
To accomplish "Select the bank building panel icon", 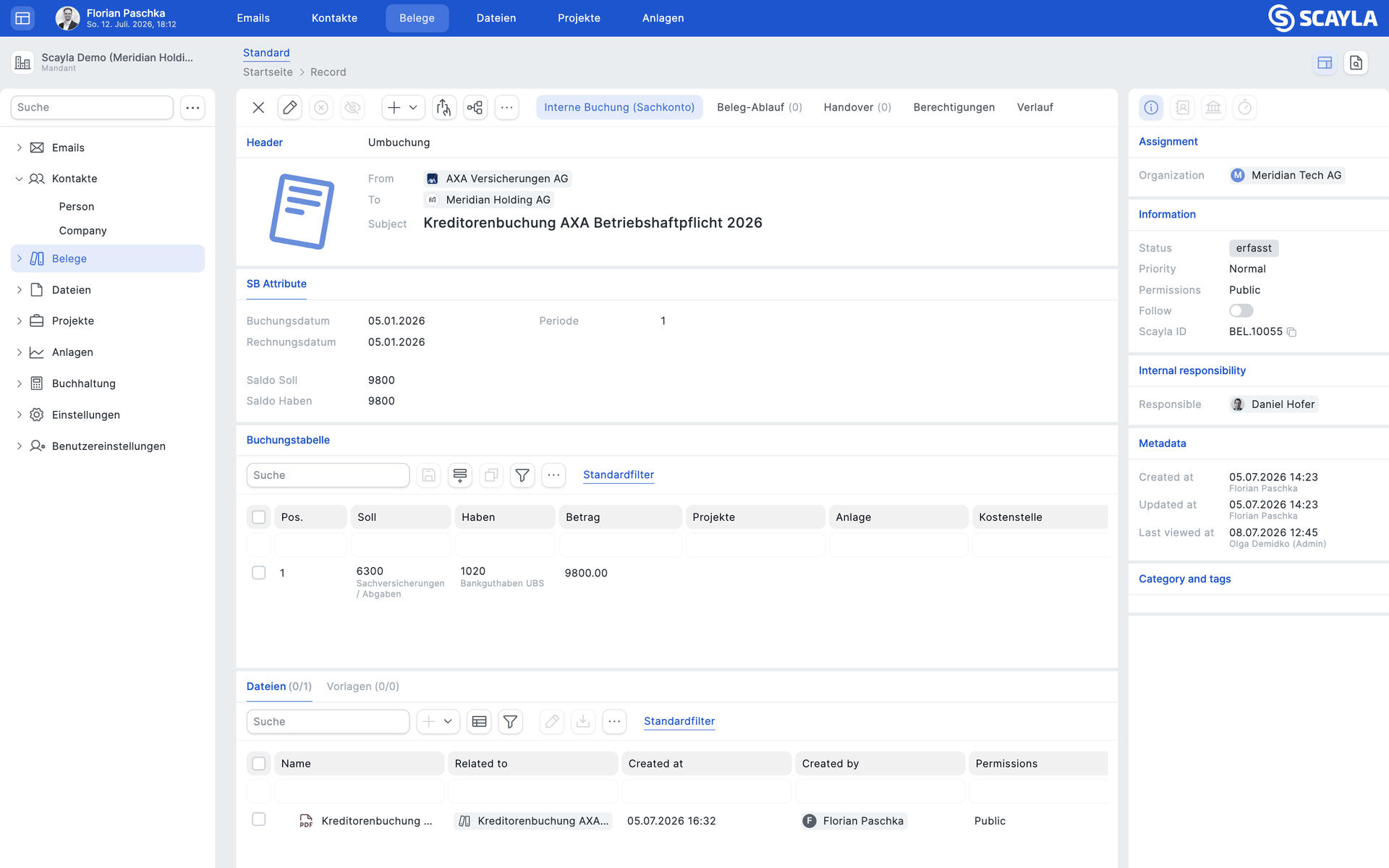I will [1213, 108].
